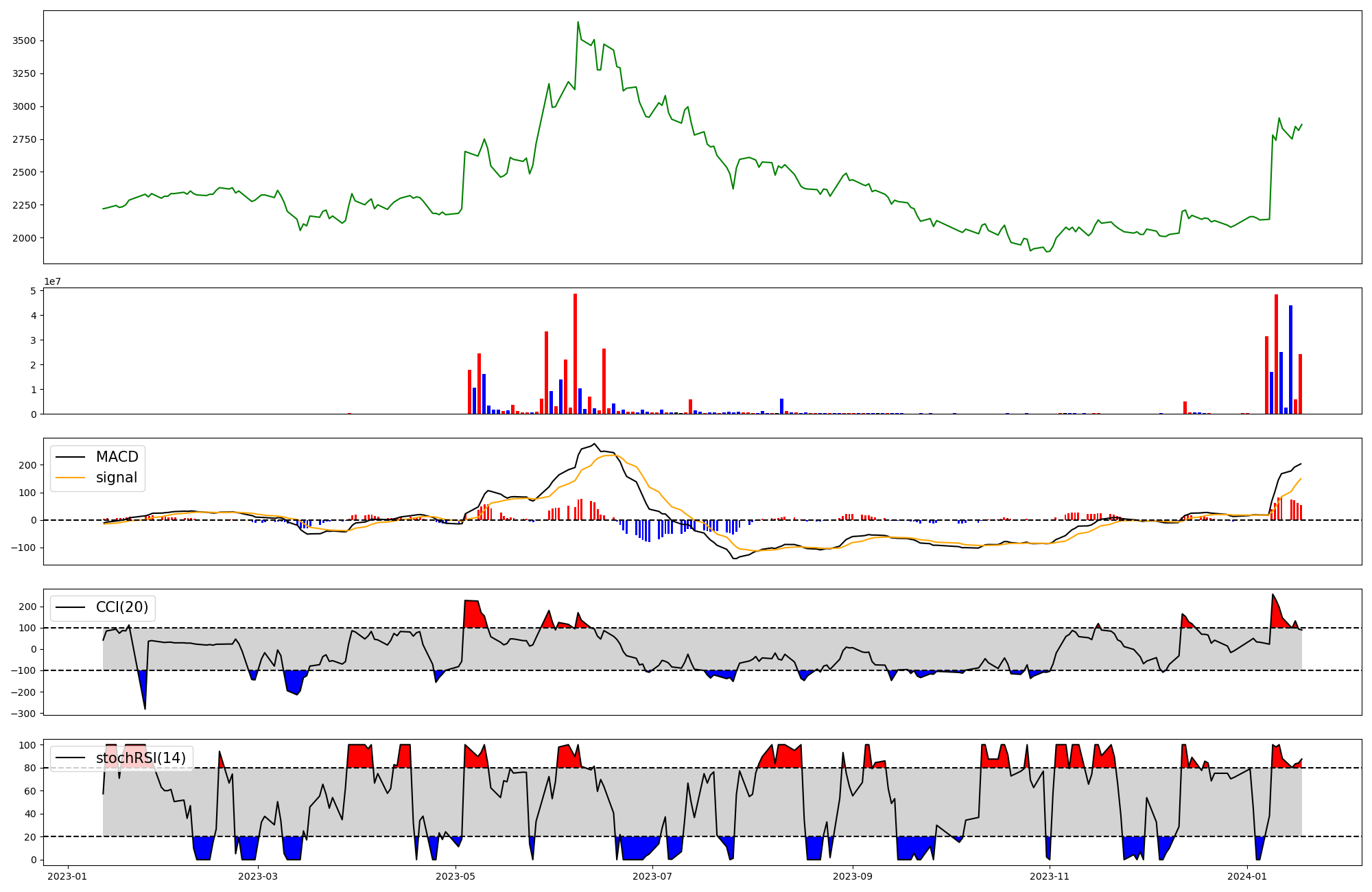1372x892 pixels.
Task: Click the 2023-05 x-axis tick label
Action: (456, 876)
